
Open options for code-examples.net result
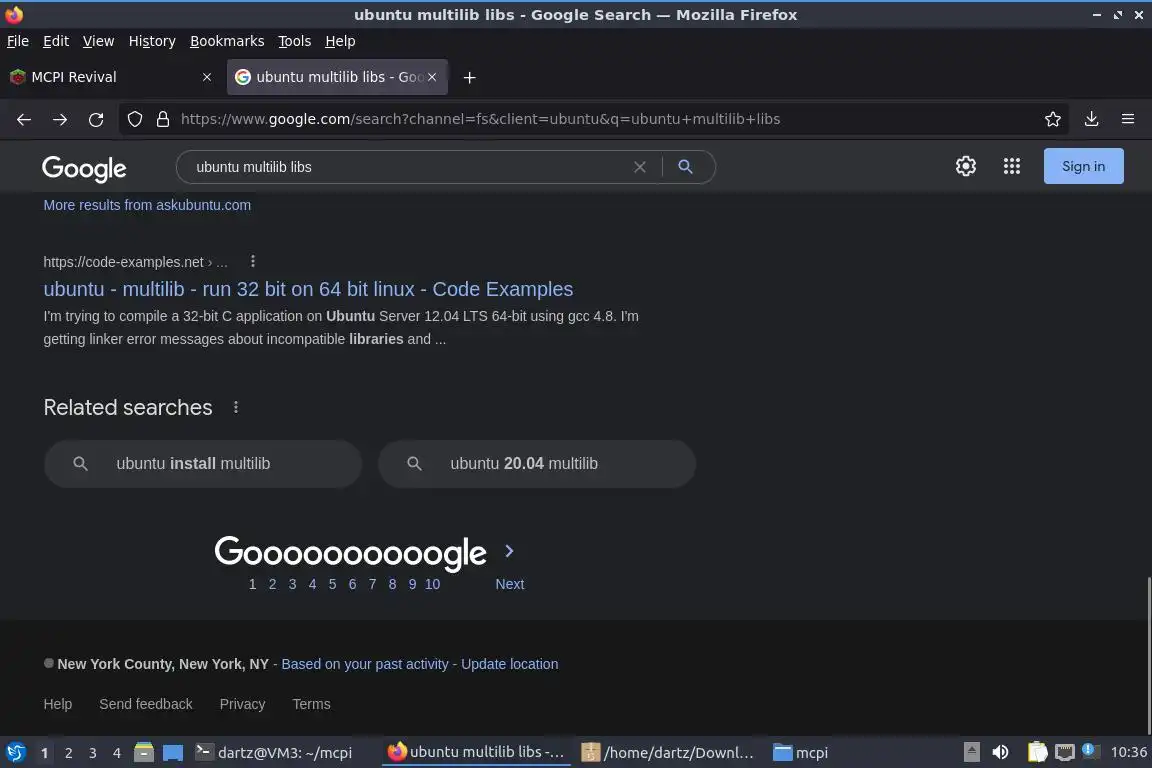tap(253, 261)
